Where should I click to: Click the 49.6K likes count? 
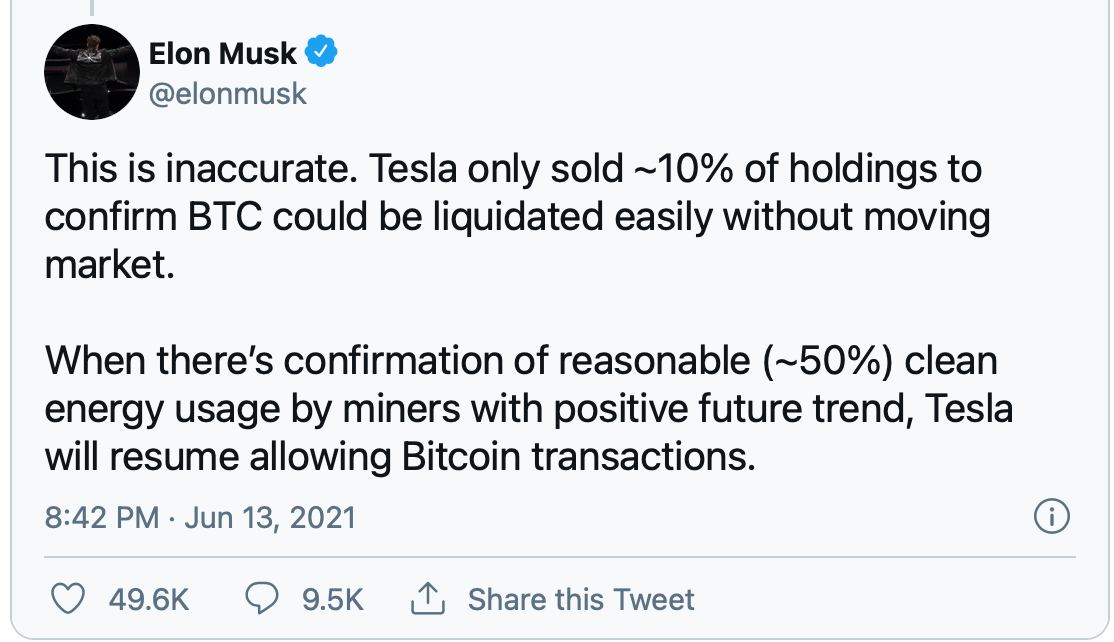pyautogui.click(x=146, y=600)
